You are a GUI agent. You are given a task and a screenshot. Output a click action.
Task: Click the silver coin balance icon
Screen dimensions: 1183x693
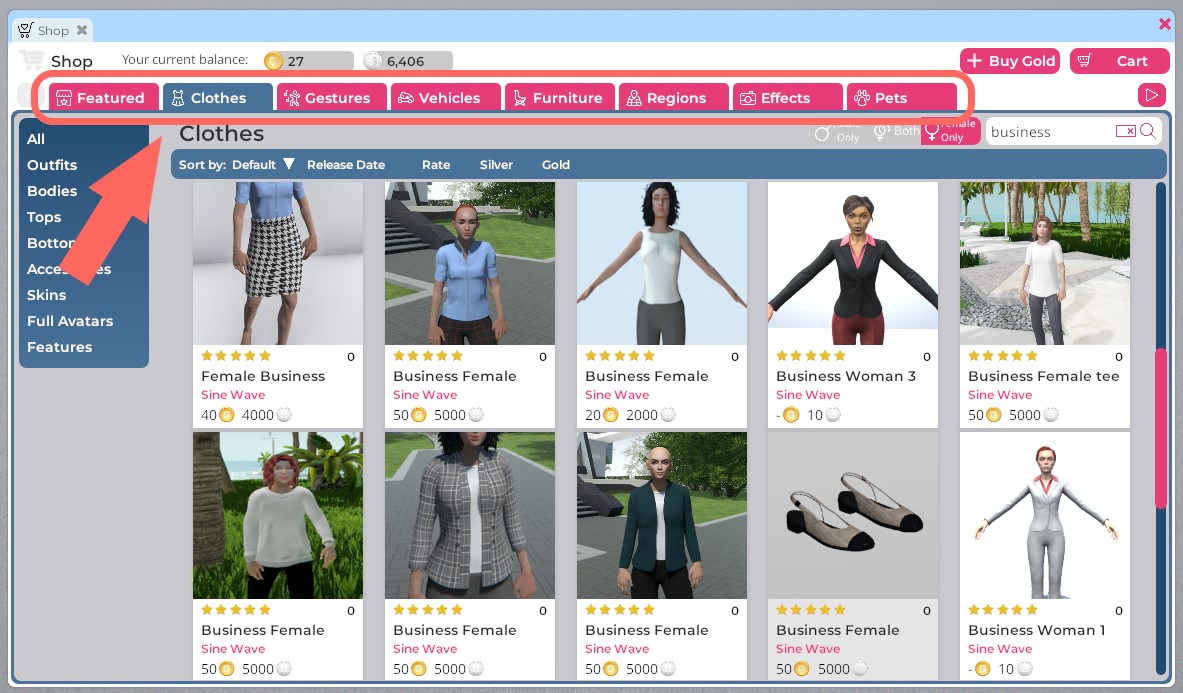click(x=374, y=60)
